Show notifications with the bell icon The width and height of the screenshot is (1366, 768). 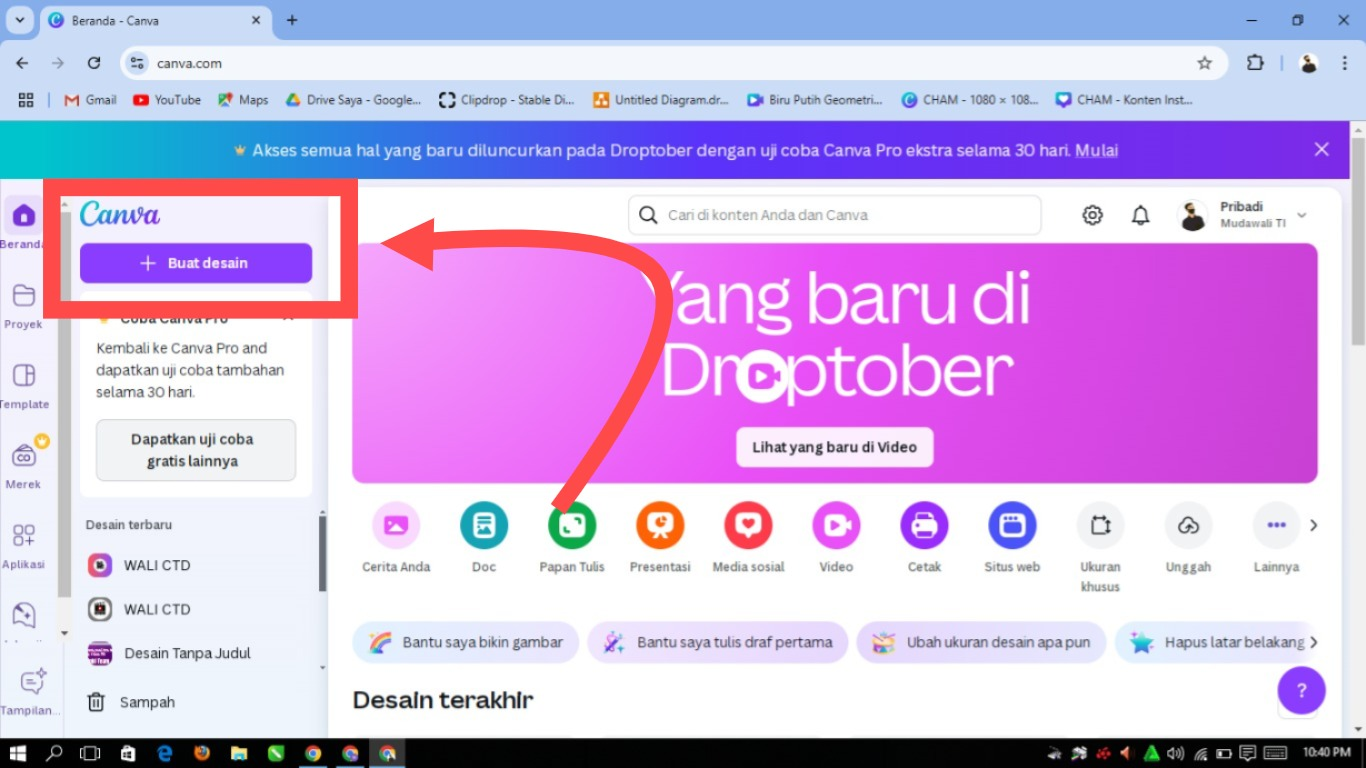click(1140, 215)
